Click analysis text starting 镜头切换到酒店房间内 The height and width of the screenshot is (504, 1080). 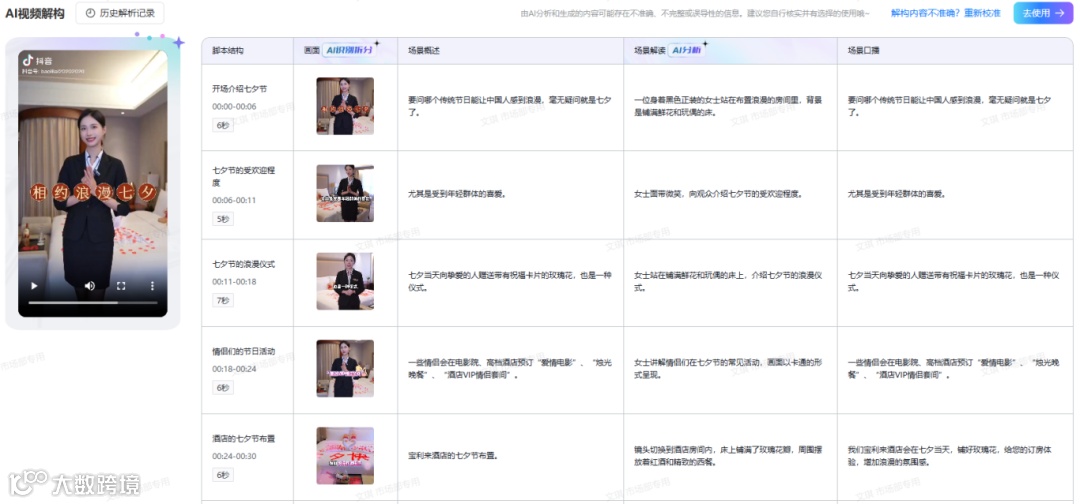tap(728, 456)
